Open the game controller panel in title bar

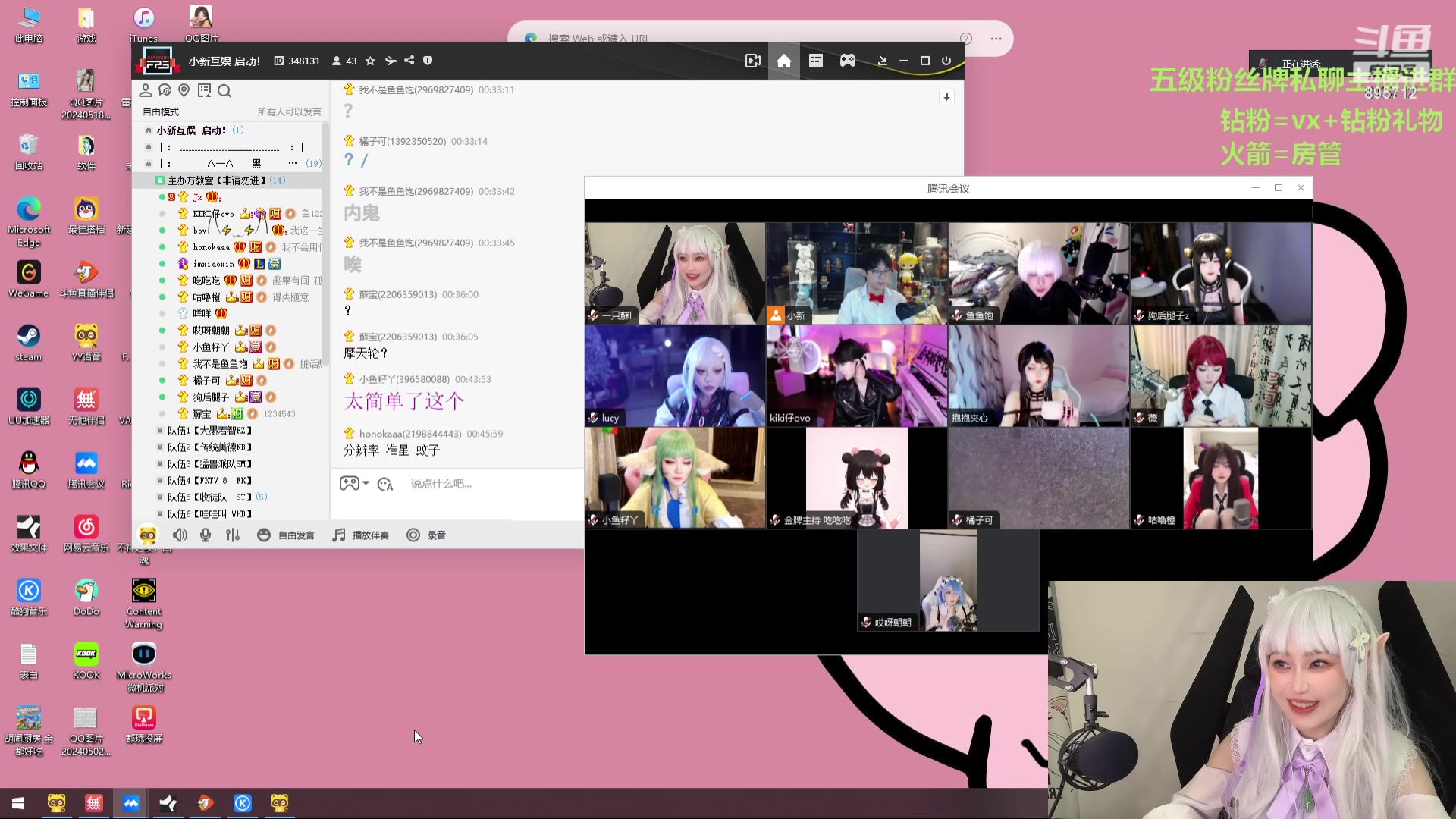[847, 61]
